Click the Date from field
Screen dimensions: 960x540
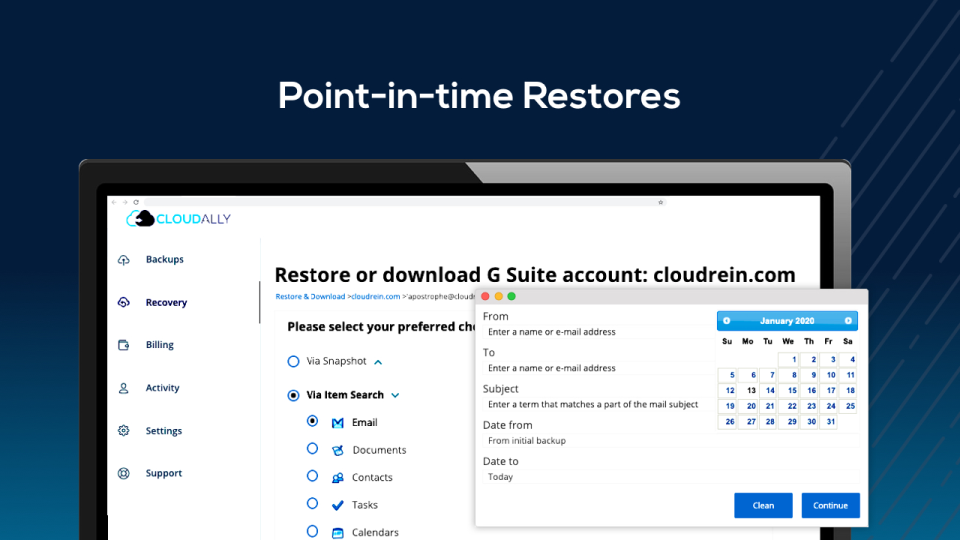[670, 441]
